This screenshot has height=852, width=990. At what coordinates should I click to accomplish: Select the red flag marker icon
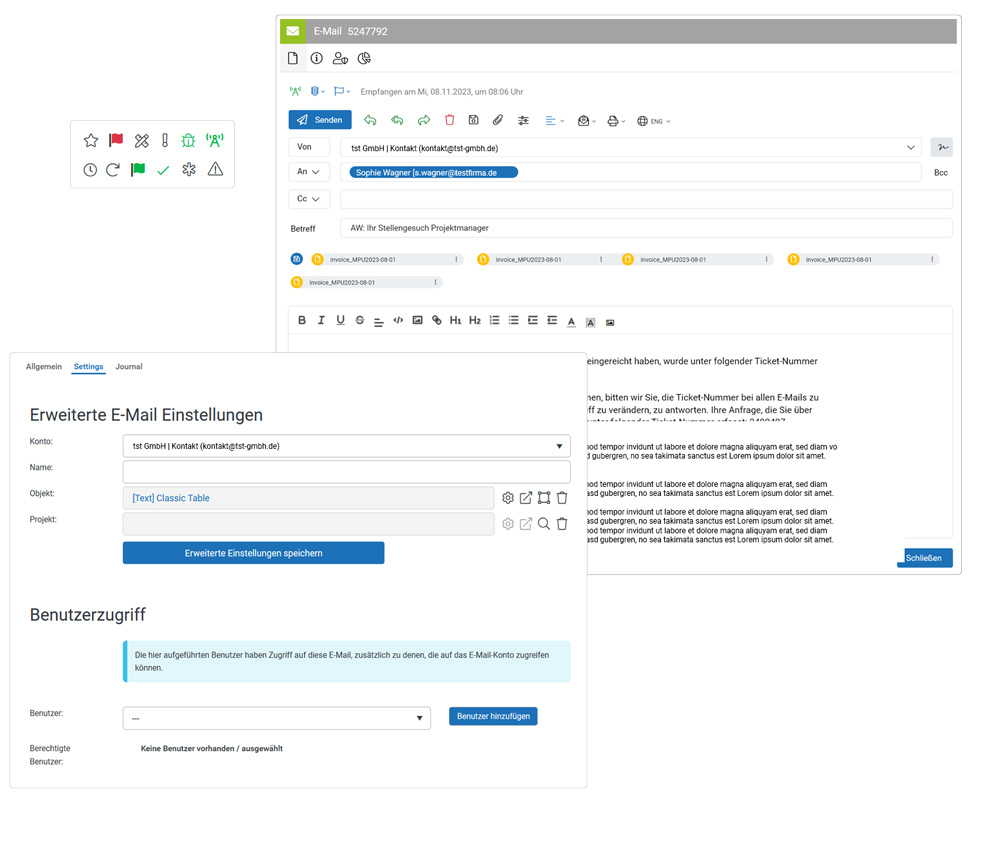click(116, 141)
